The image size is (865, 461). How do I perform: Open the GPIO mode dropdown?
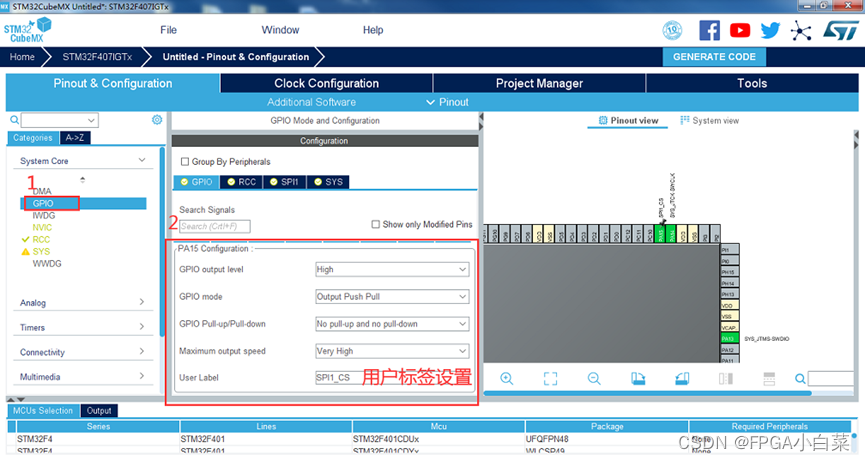pos(392,296)
